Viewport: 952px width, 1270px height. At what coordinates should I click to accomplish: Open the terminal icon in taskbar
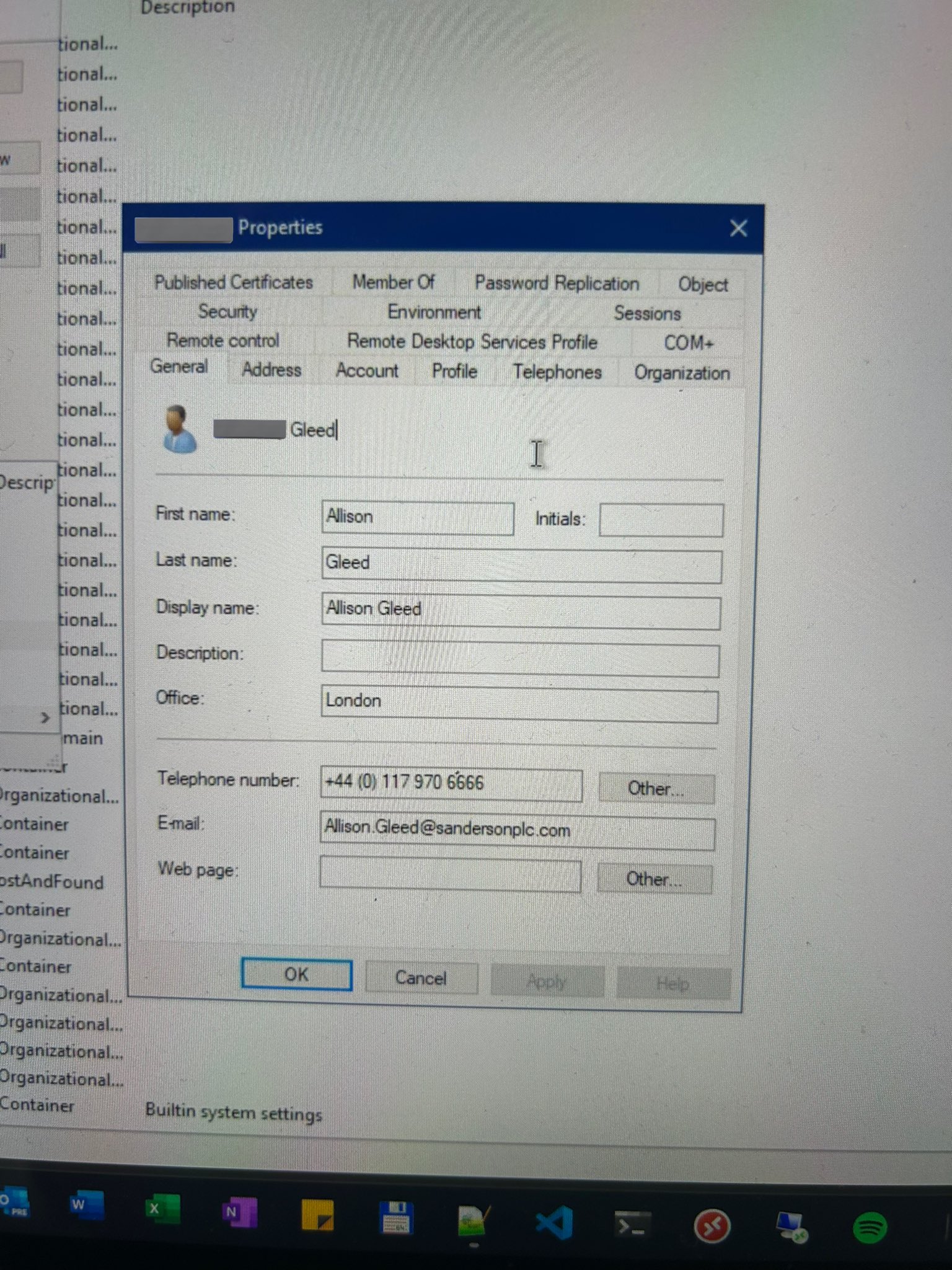coord(632,1225)
